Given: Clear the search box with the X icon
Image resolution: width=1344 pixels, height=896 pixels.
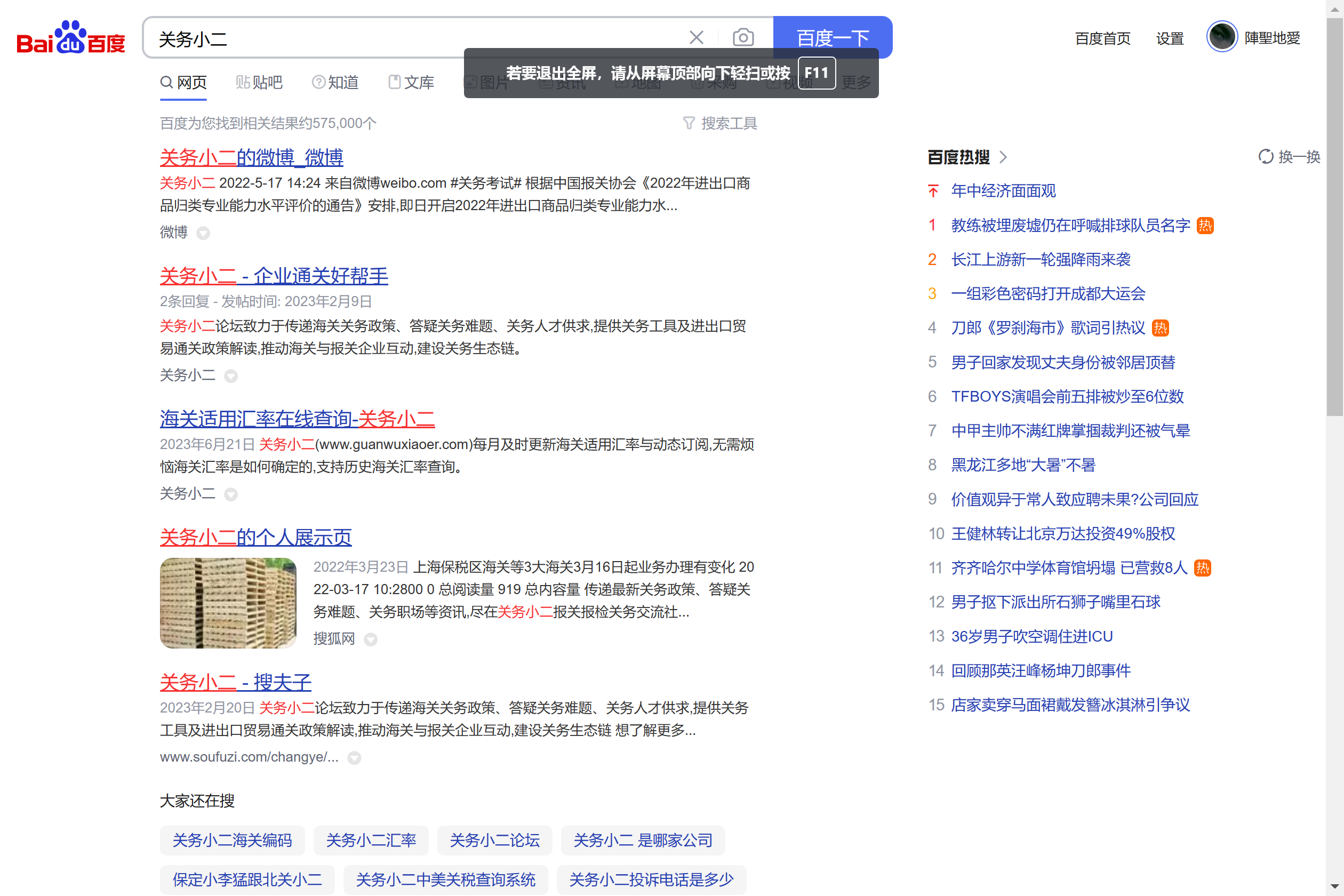Looking at the screenshot, I should 696,38.
